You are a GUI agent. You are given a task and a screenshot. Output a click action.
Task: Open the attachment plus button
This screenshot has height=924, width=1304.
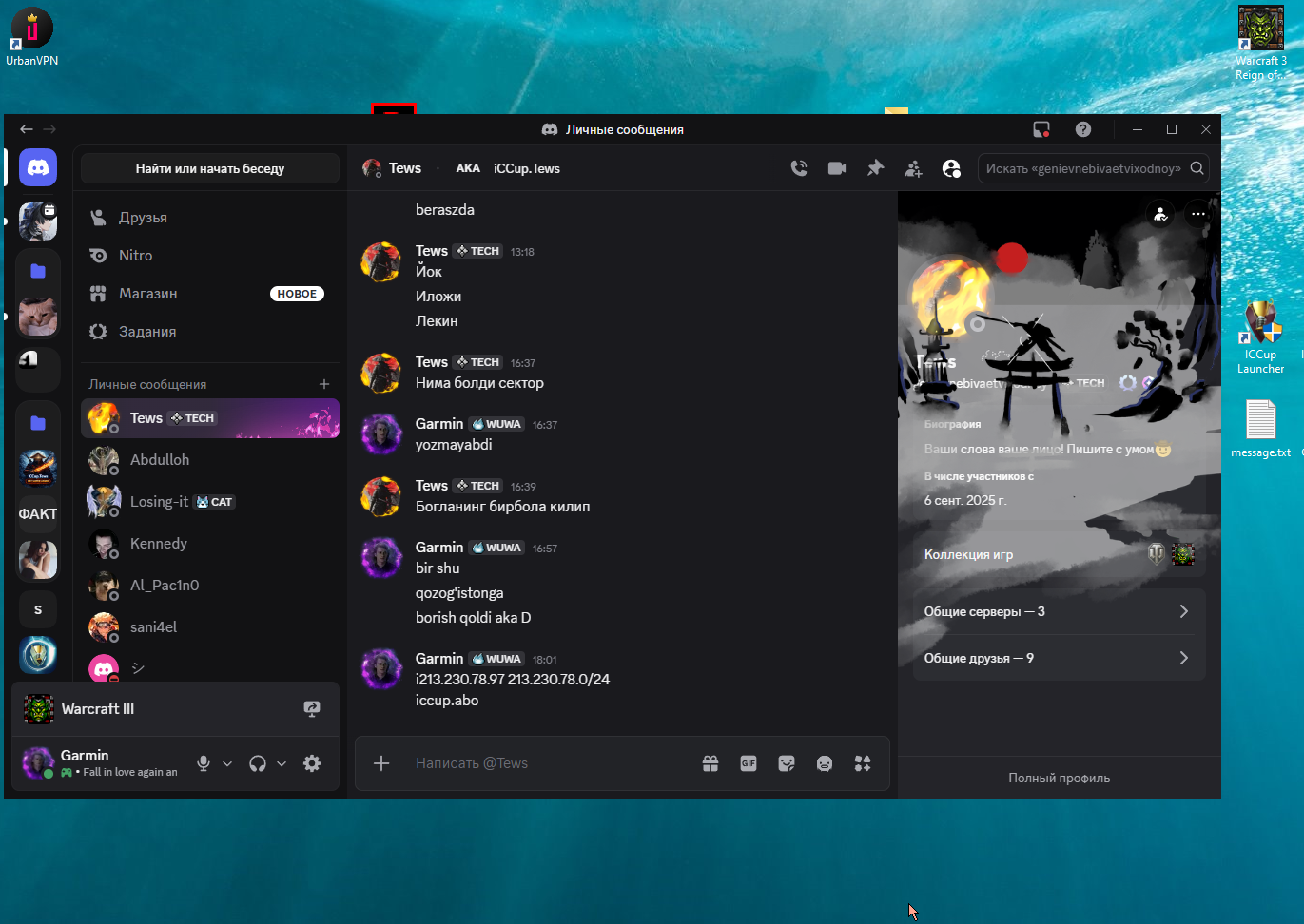point(381,763)
